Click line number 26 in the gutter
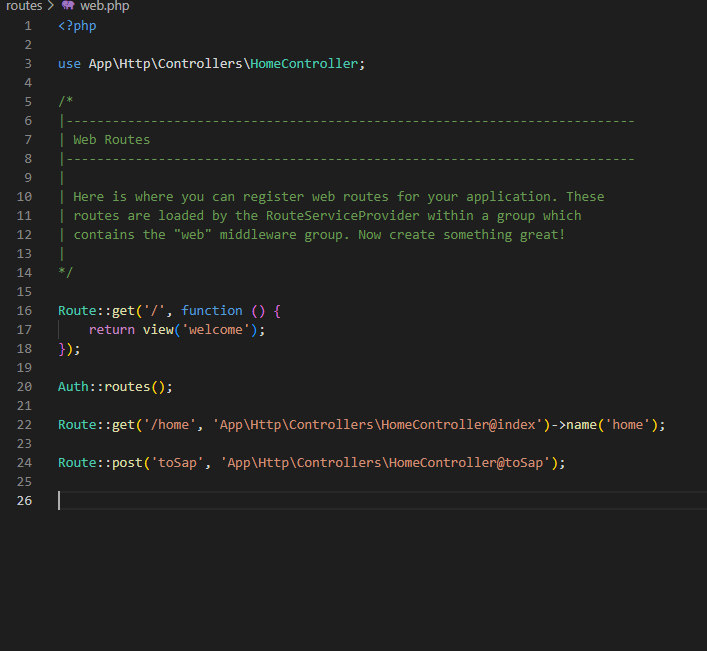This screenshot has width=707, height=651. click(24, 500)
